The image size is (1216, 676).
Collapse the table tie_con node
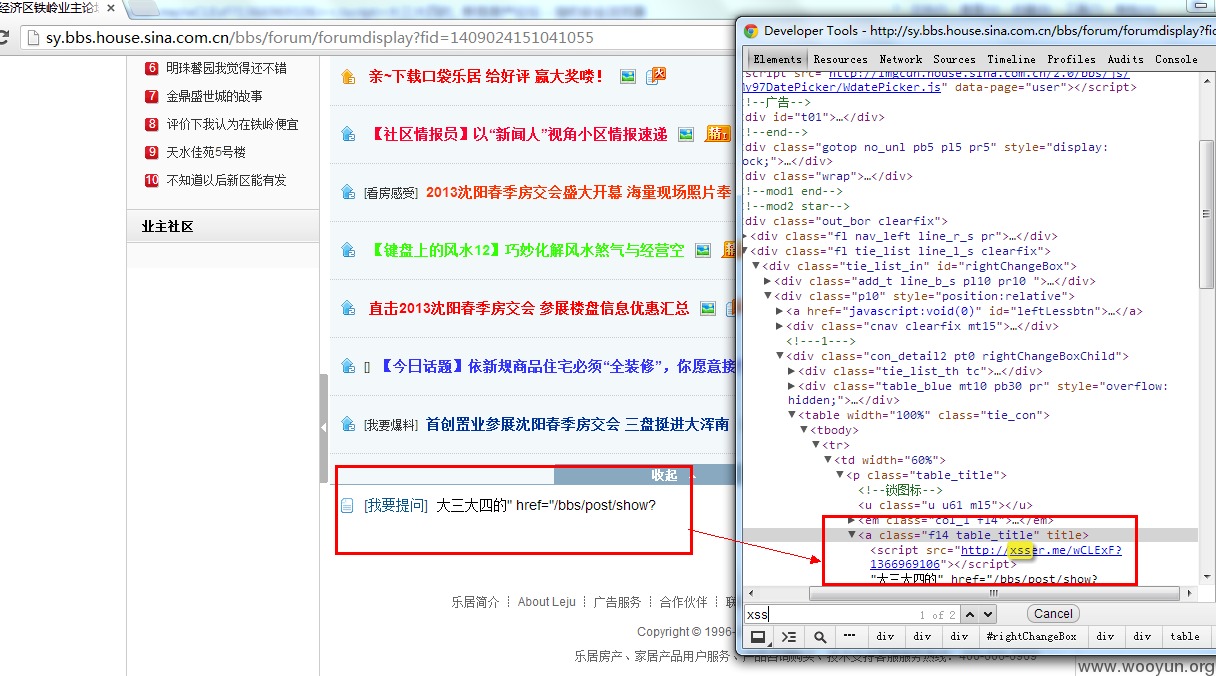[x=792, y=415]
